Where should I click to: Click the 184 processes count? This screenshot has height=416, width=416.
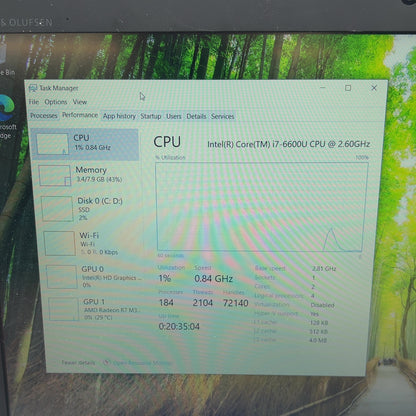(x=166, y=303)
